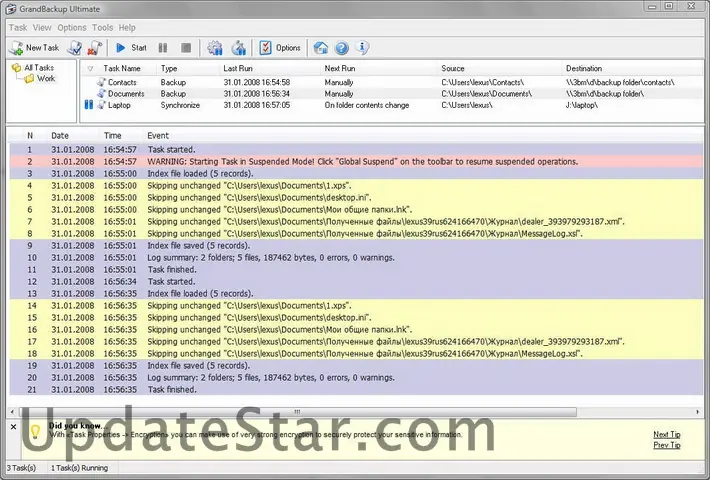Screen dimensions: 710x480
Task: Click '1 Task(s) Running' in status bar
Action: pos(79,468)
